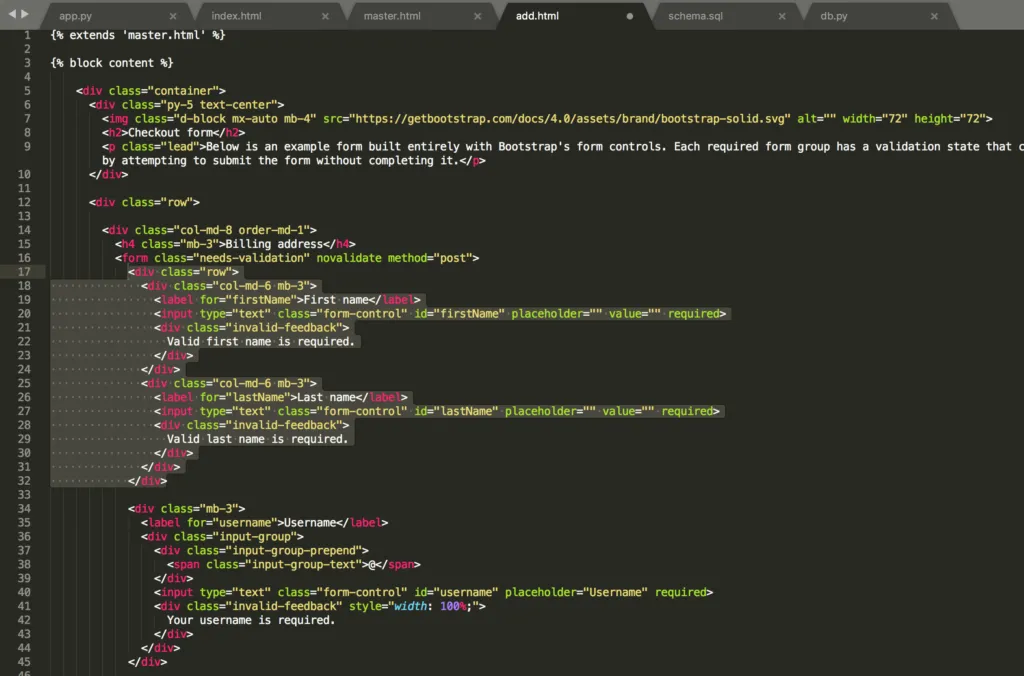Close the app.py tab
The width and height of the screenshot is (1024, 676).
(x=172, y=16)
